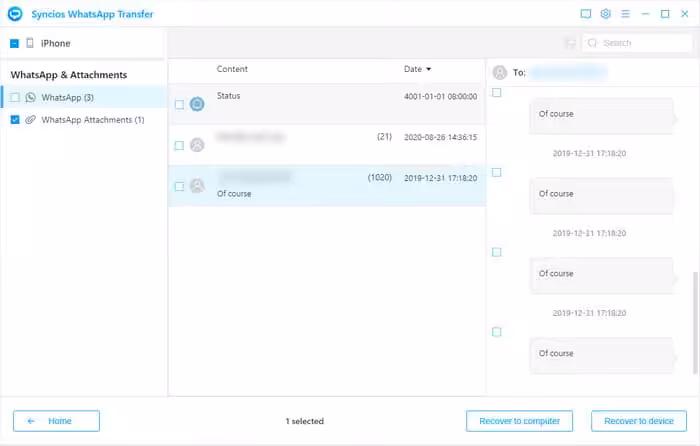Toggle the iPhone device checkbox
700x446 pixels.
point(14,43)
